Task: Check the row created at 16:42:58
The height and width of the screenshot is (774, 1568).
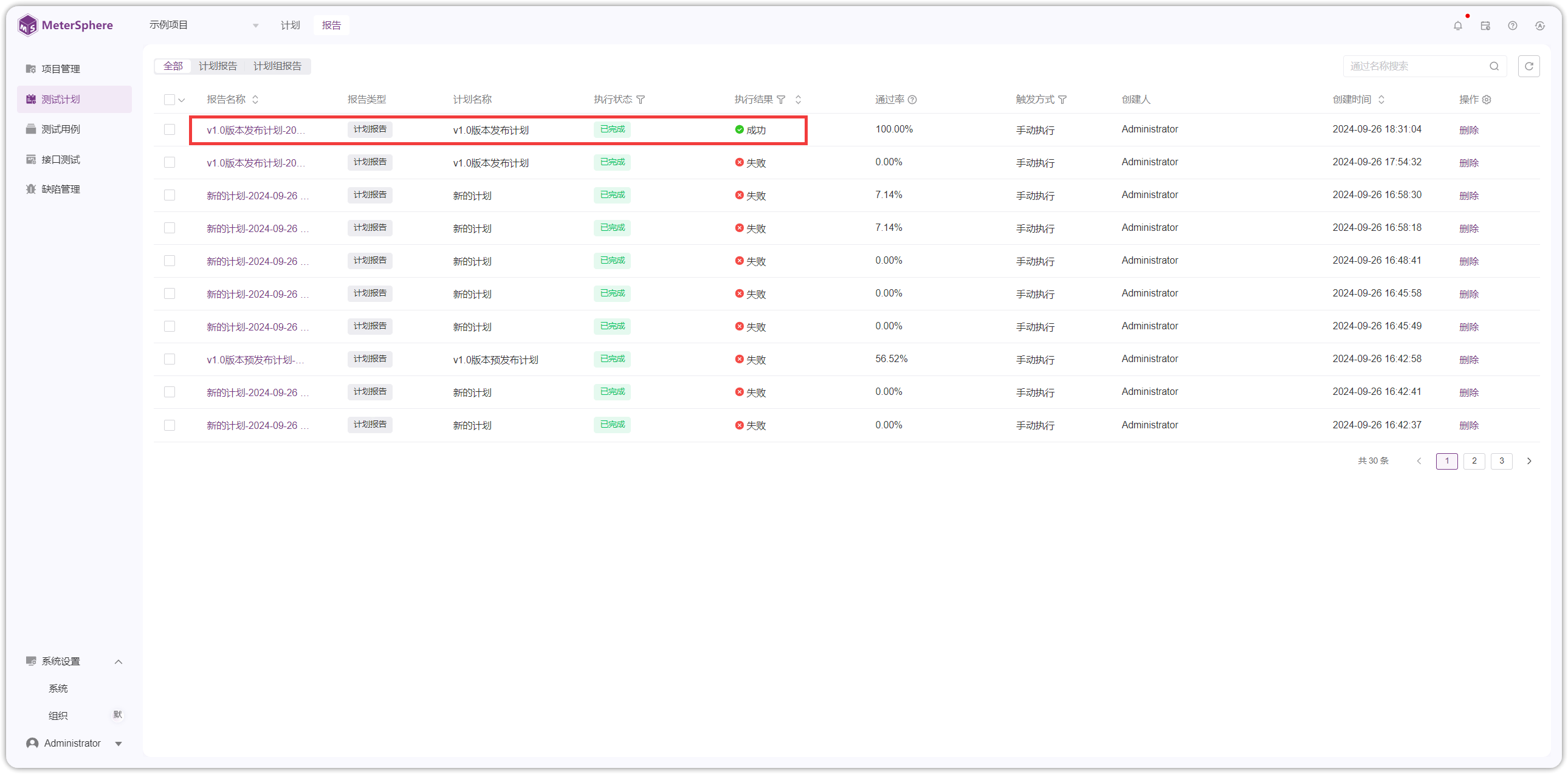Action: [x=169, y=360]
